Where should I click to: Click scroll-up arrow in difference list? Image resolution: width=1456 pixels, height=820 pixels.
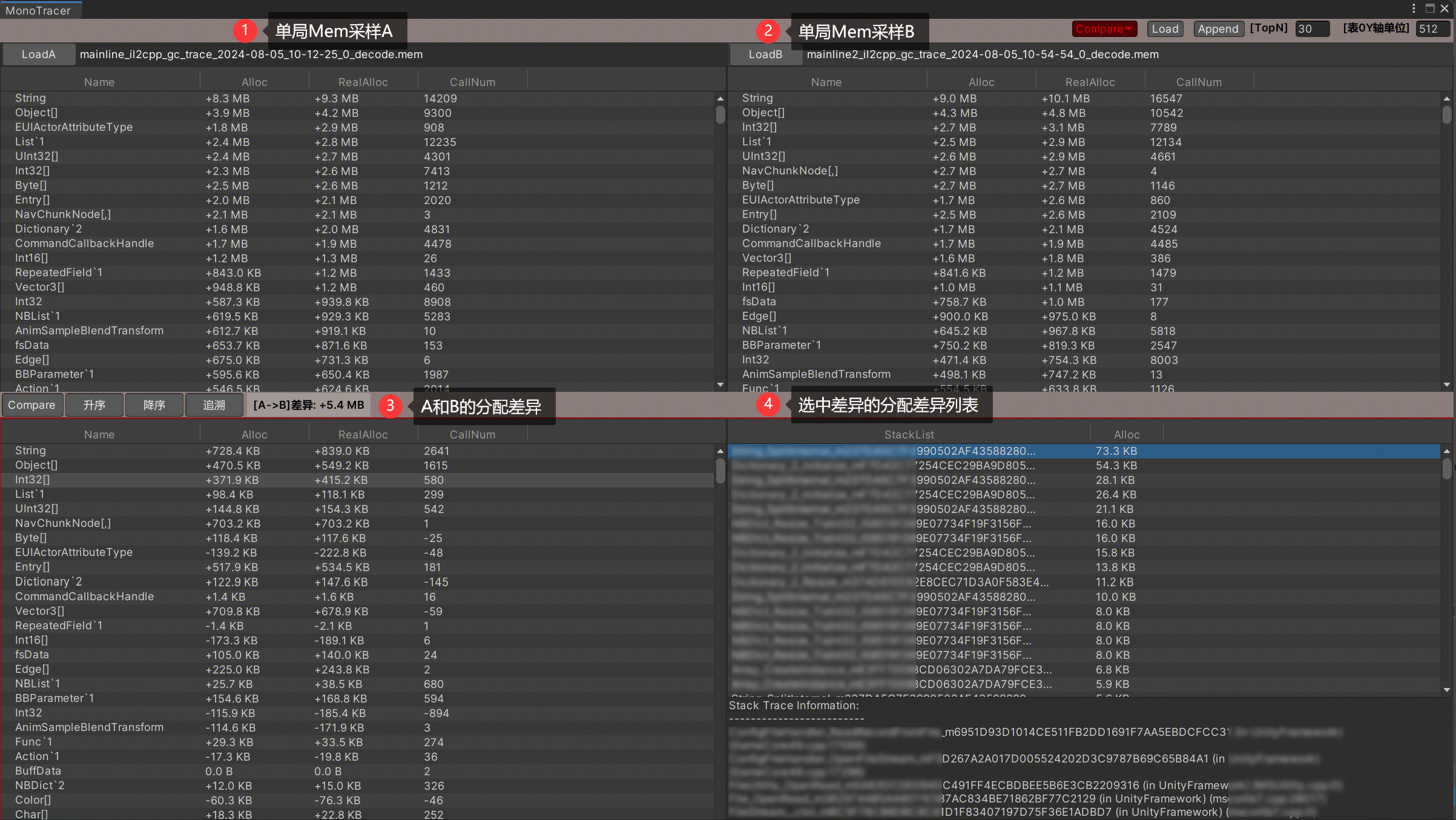coord(720,451)
